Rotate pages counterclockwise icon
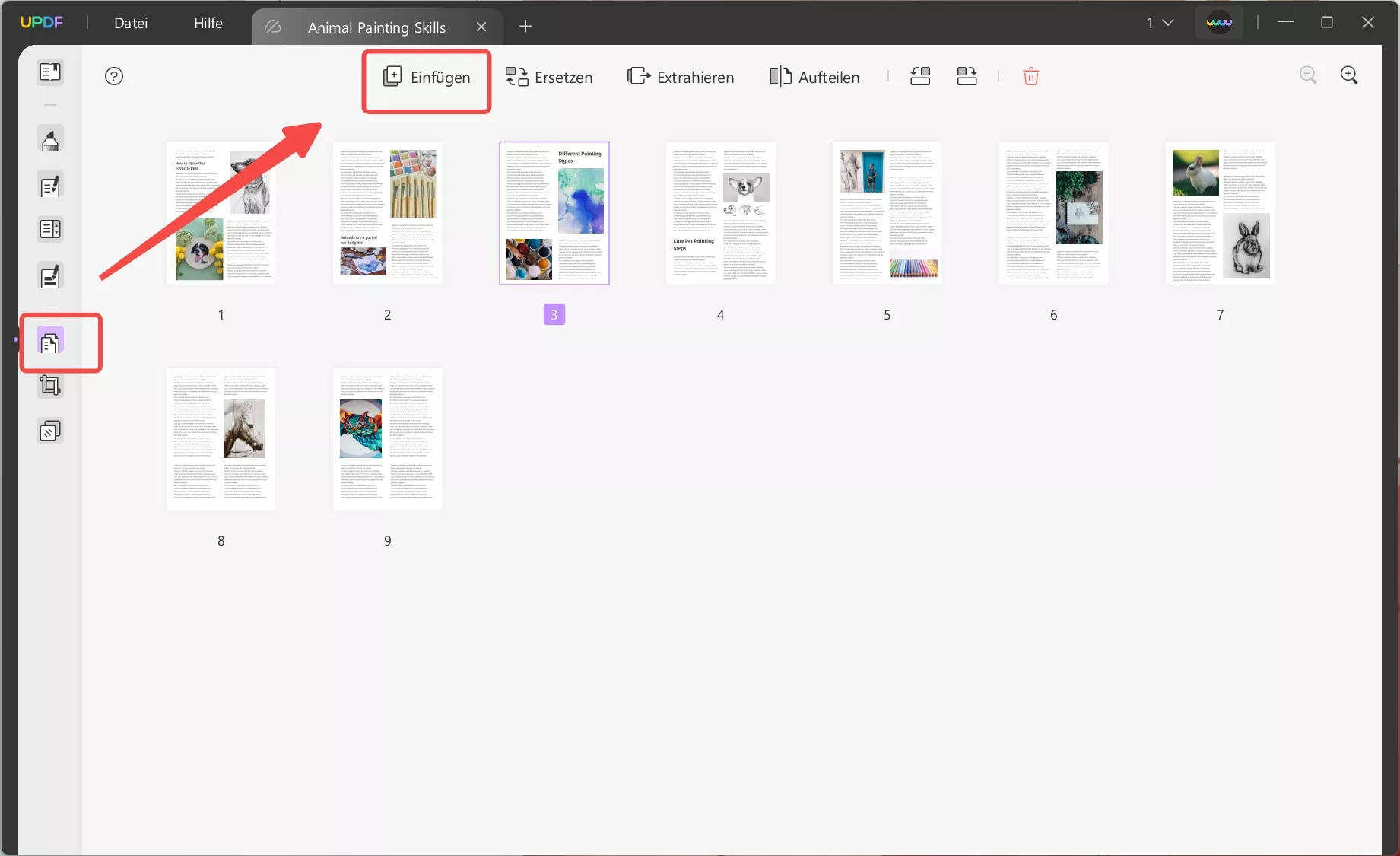 click(920, 76)
